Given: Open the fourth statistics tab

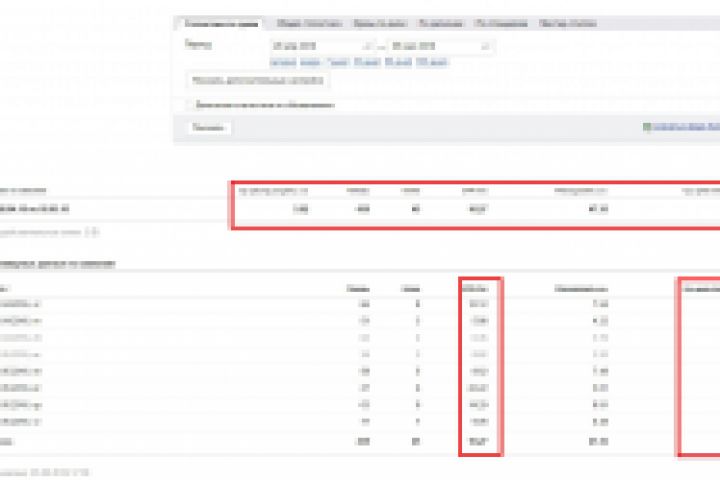Looking at the screenshot, I should (441, 23).
